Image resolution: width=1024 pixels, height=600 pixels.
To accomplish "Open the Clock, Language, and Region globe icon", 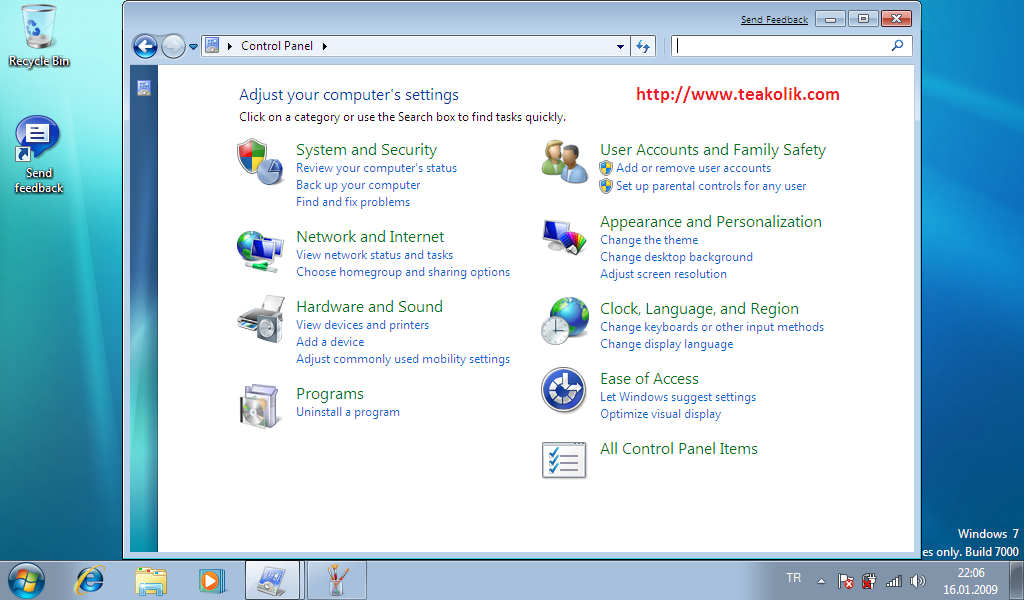I will pyautogui.click(x=564, y=321).
